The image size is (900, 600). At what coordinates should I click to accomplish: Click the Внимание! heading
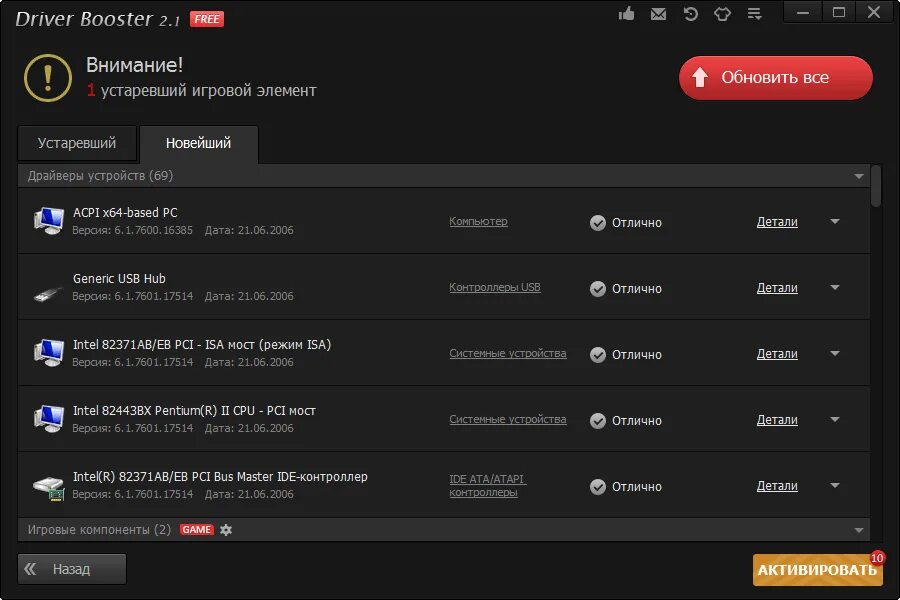[x=134, y=65]
